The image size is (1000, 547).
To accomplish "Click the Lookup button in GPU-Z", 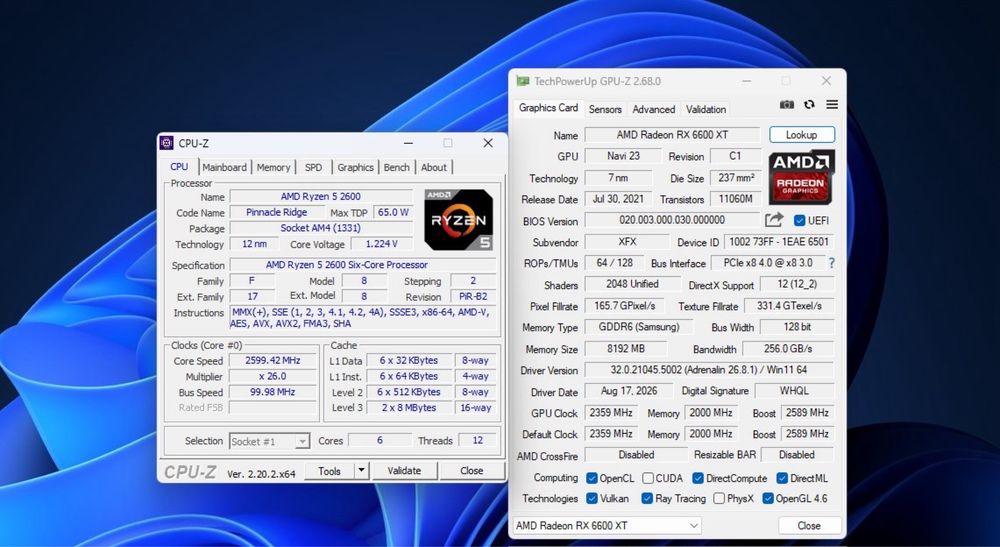I will click(802, 135).
